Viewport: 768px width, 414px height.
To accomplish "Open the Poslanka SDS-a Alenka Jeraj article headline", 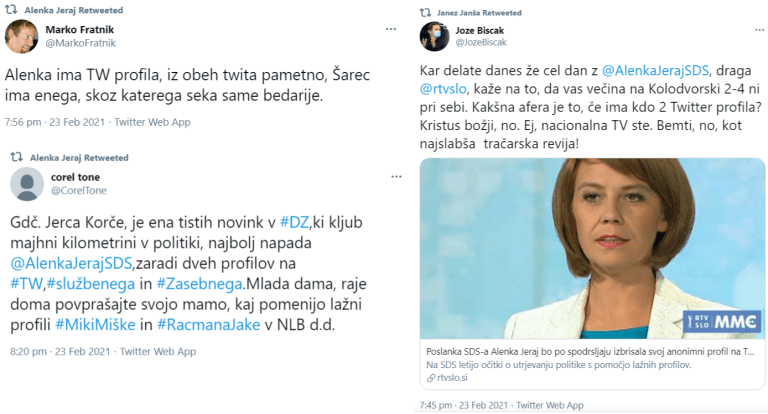I will 590,354.
